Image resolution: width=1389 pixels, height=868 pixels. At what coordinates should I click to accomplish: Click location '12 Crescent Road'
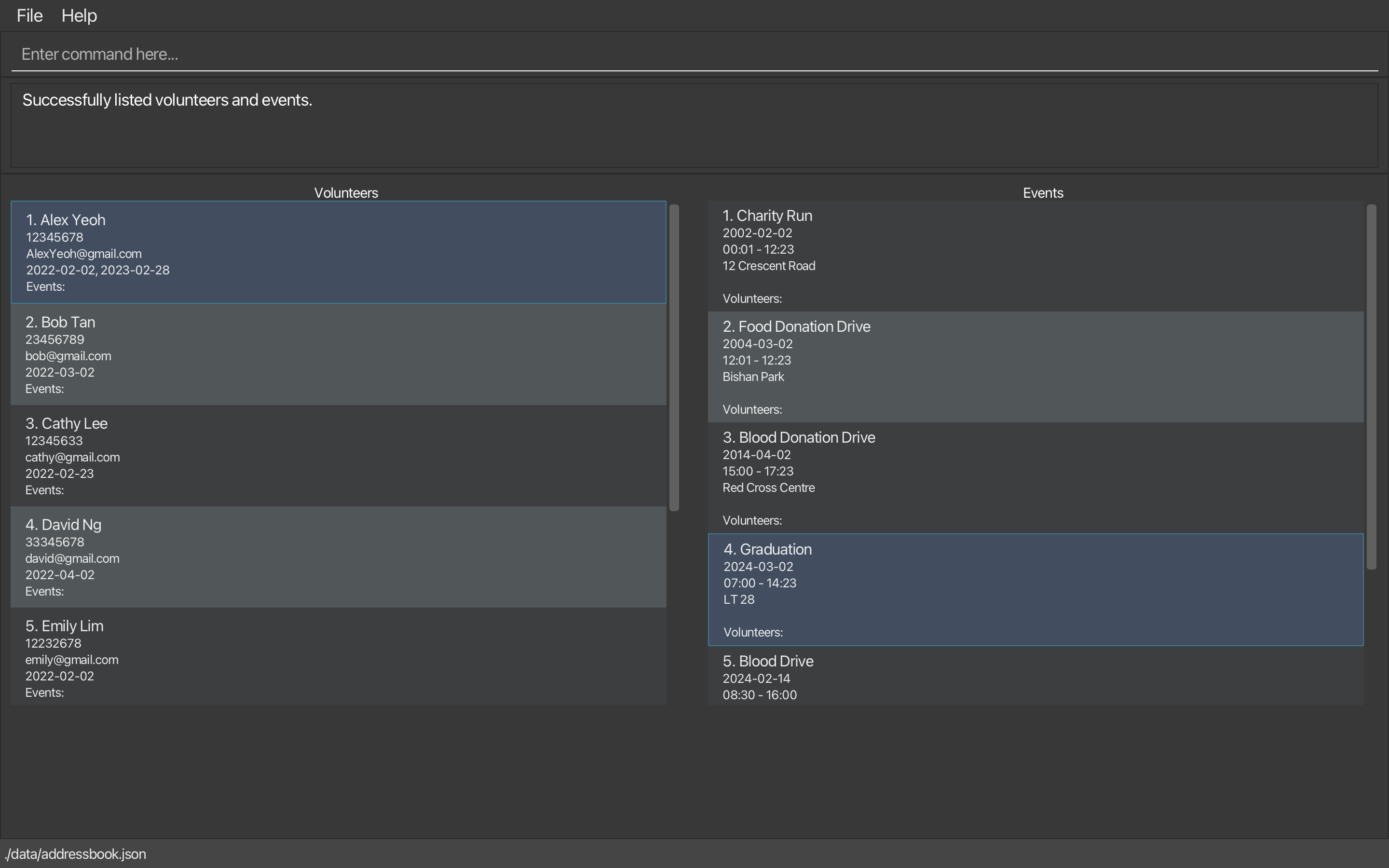click(769, 266)
